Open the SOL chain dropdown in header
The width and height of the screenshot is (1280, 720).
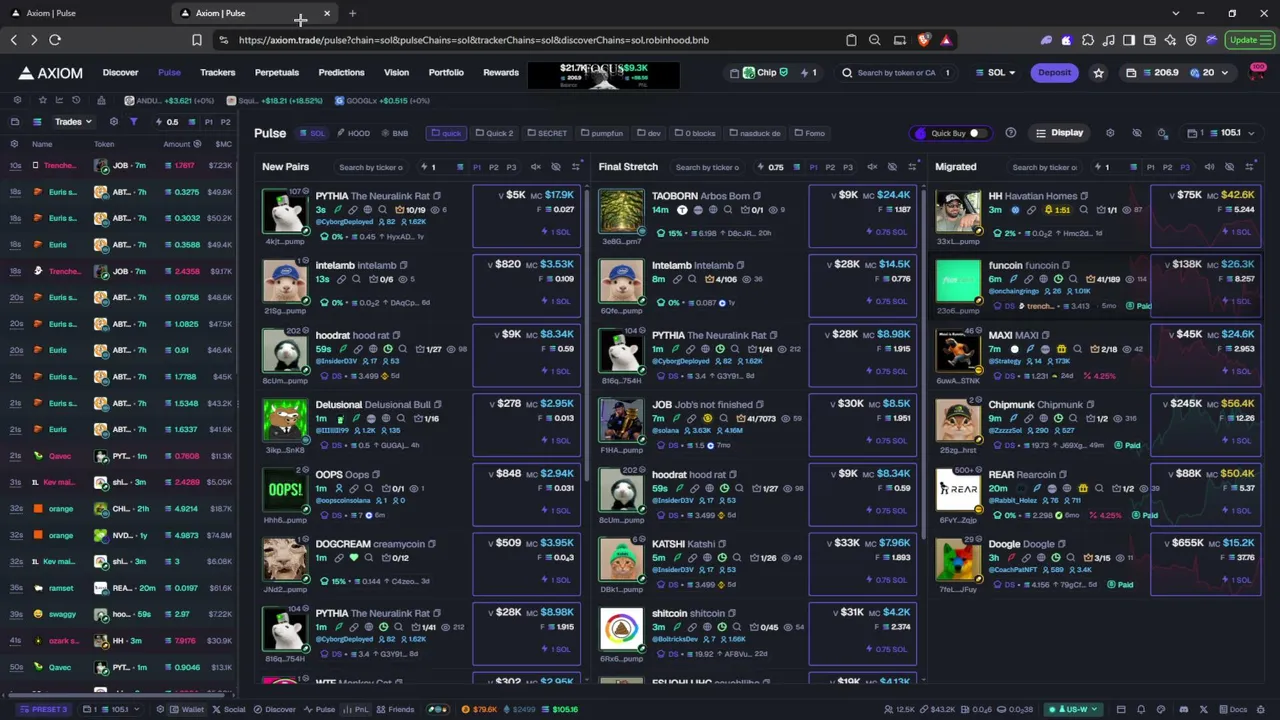(996, 73)
